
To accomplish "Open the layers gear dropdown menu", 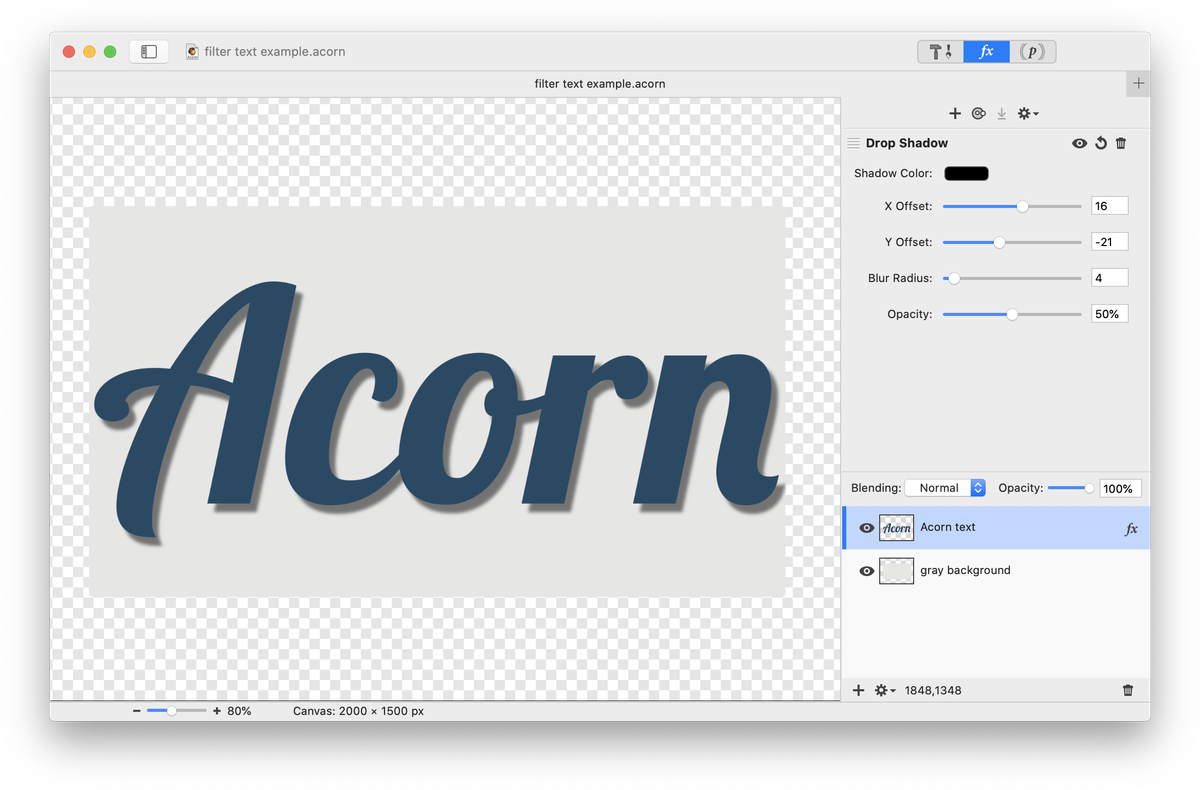I will pos(885,690).
